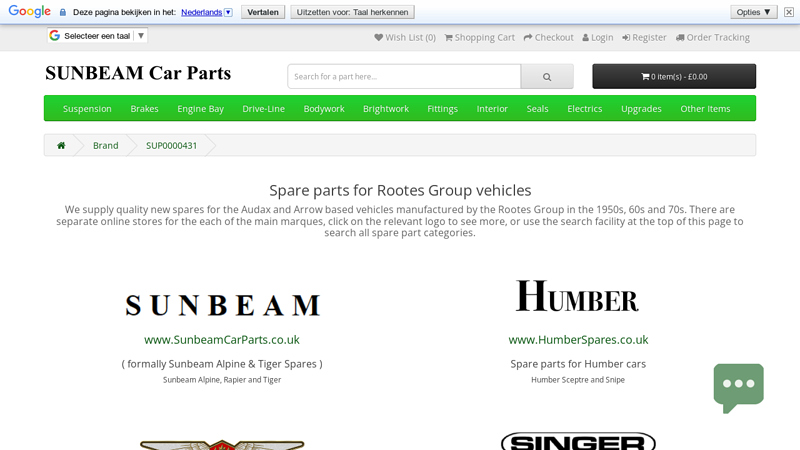
Task: Open the Nederlands language dropdown arrow
Action: 229,12
